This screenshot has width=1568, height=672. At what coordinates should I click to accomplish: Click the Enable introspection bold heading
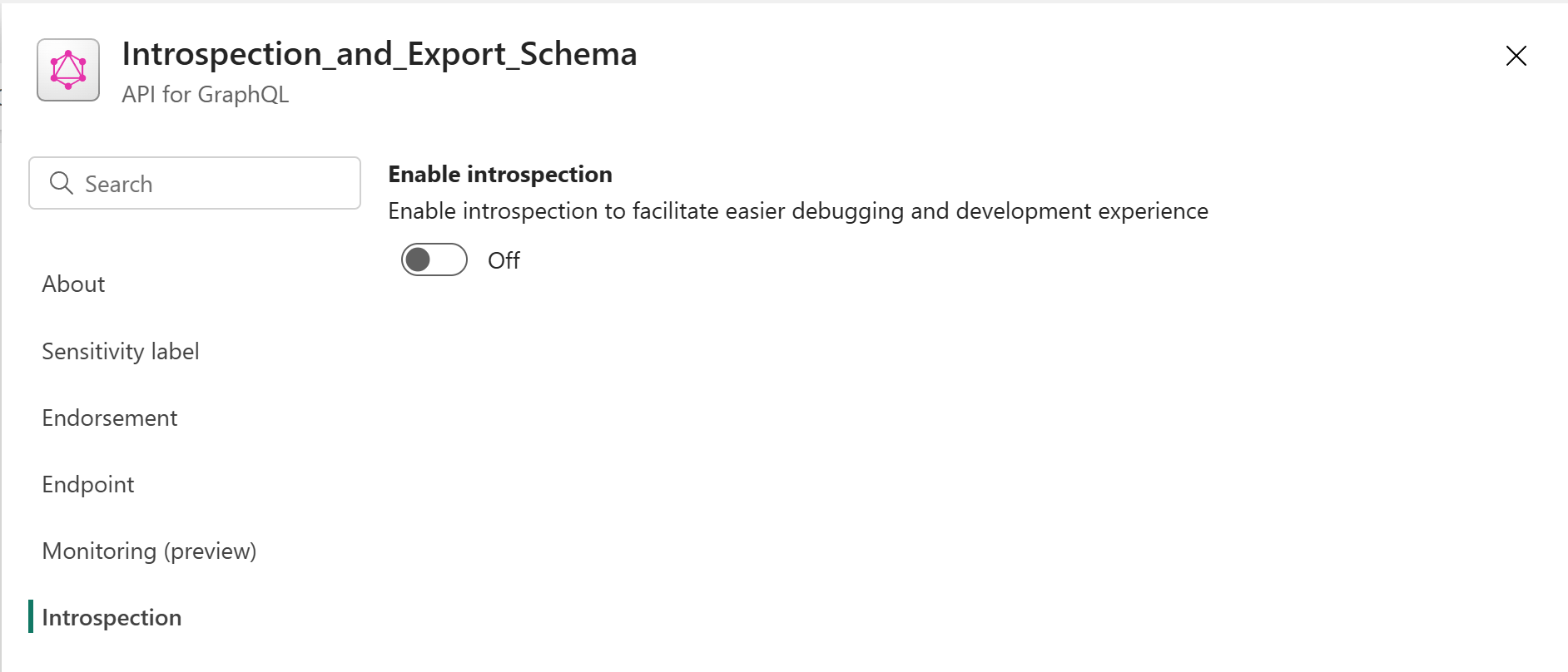pos(500,174)
